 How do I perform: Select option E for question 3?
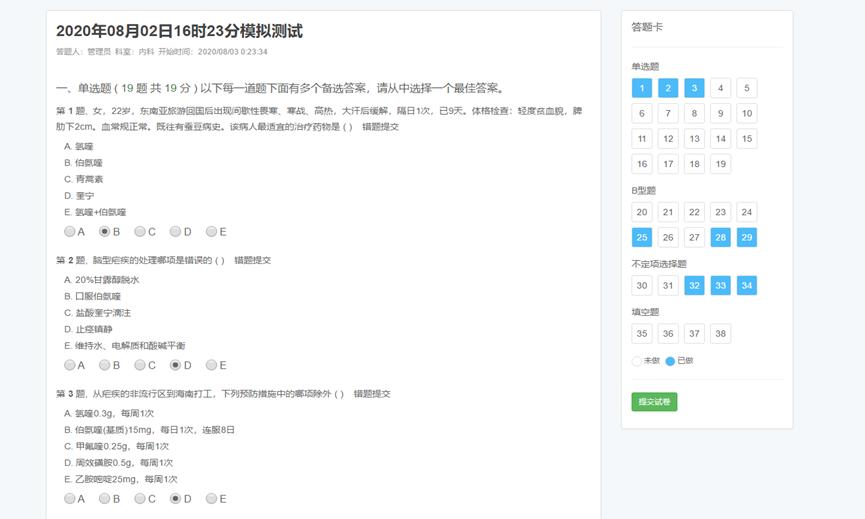[x=211, y=498]
